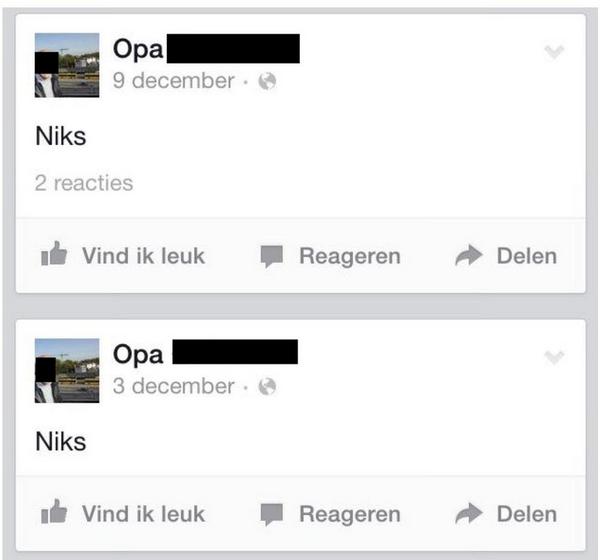Click share arrow icon on 9 december post
Screen dimensions: 600x560
click(469, 255)
